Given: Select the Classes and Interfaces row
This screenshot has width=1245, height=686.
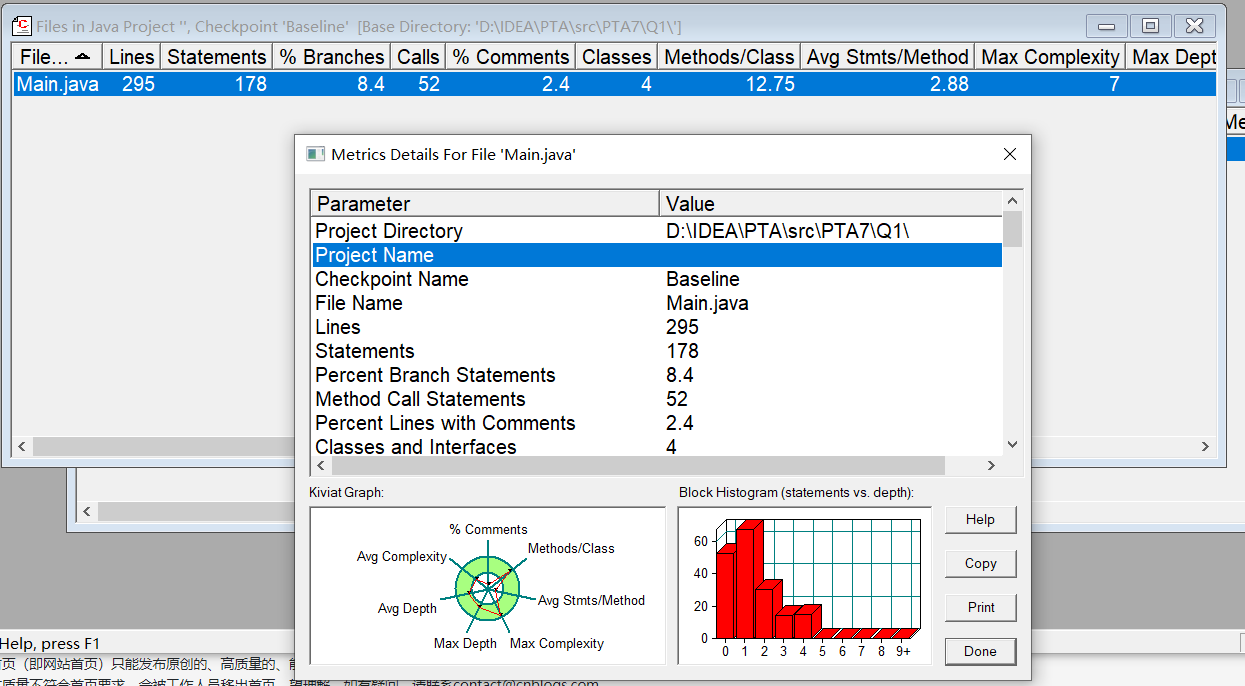Looking at the screenshot, I should (657, 447).
